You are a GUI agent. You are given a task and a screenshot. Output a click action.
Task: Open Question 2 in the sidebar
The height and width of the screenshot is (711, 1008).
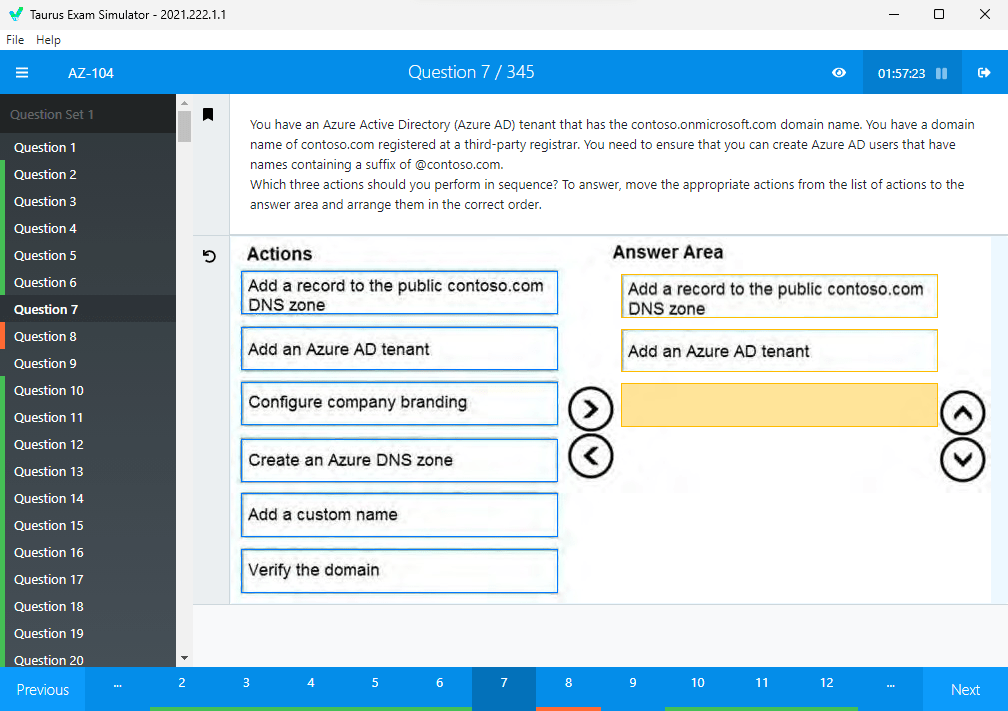coord(88,174)
